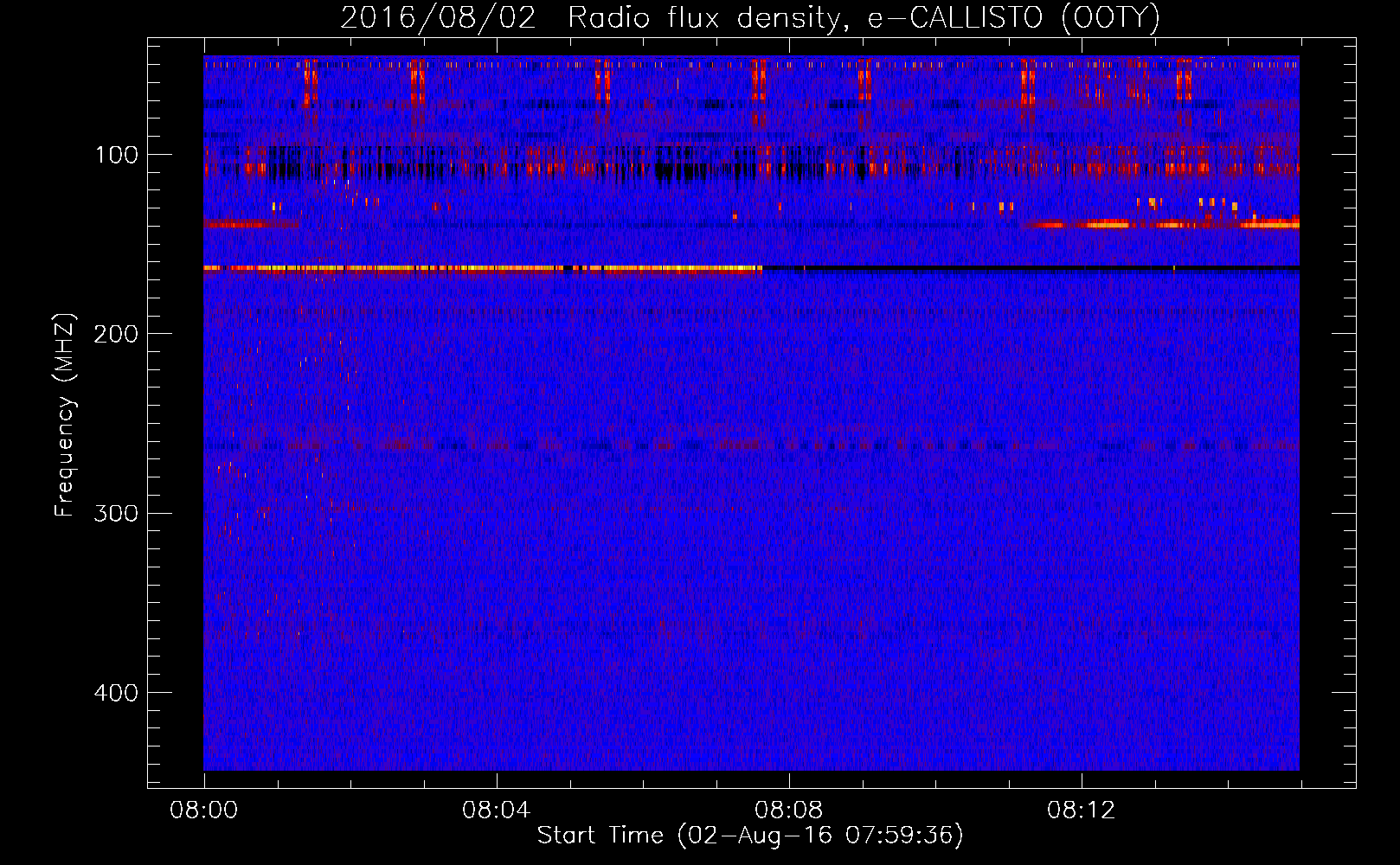Click the 400 frequency tick label

(x=117, y=693)
